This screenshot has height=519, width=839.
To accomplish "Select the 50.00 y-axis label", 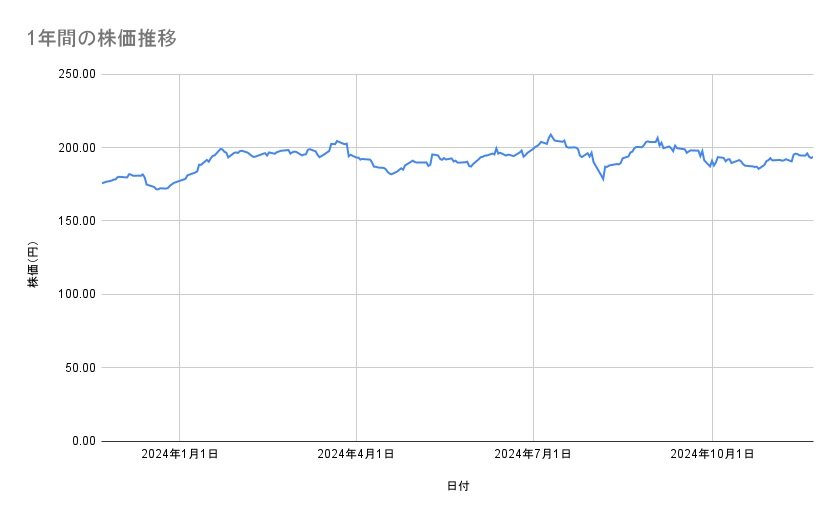I will [x=79, y=367].
